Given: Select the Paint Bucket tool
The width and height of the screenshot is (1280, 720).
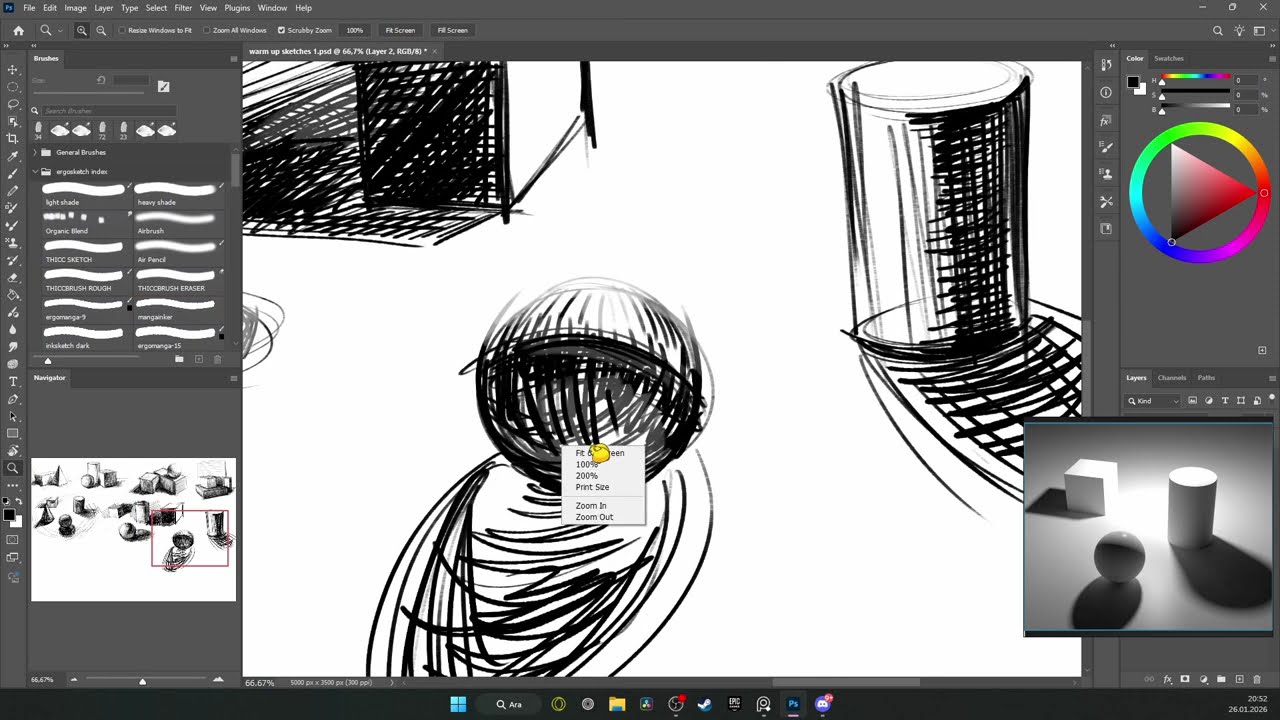Looking at the screenshot, I should pyautogui.click(x=13, y=295).
